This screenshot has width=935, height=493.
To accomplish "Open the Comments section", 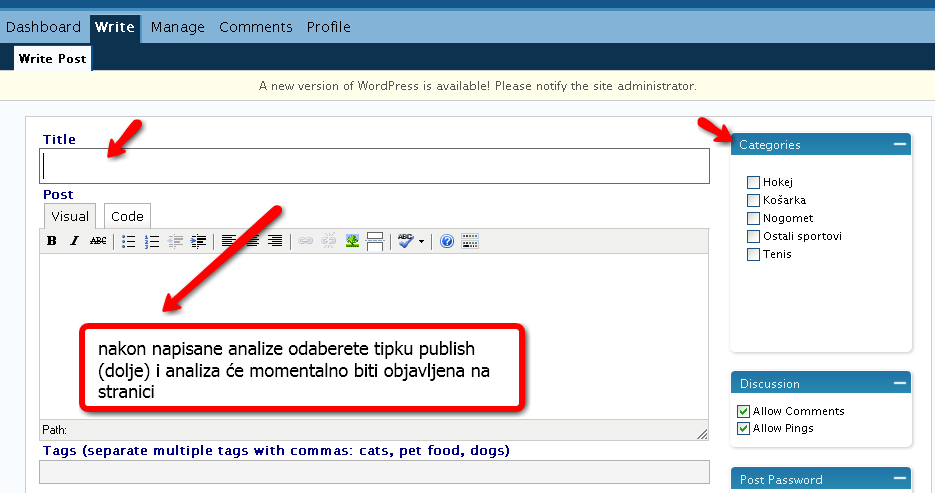I will pos(256,27).
